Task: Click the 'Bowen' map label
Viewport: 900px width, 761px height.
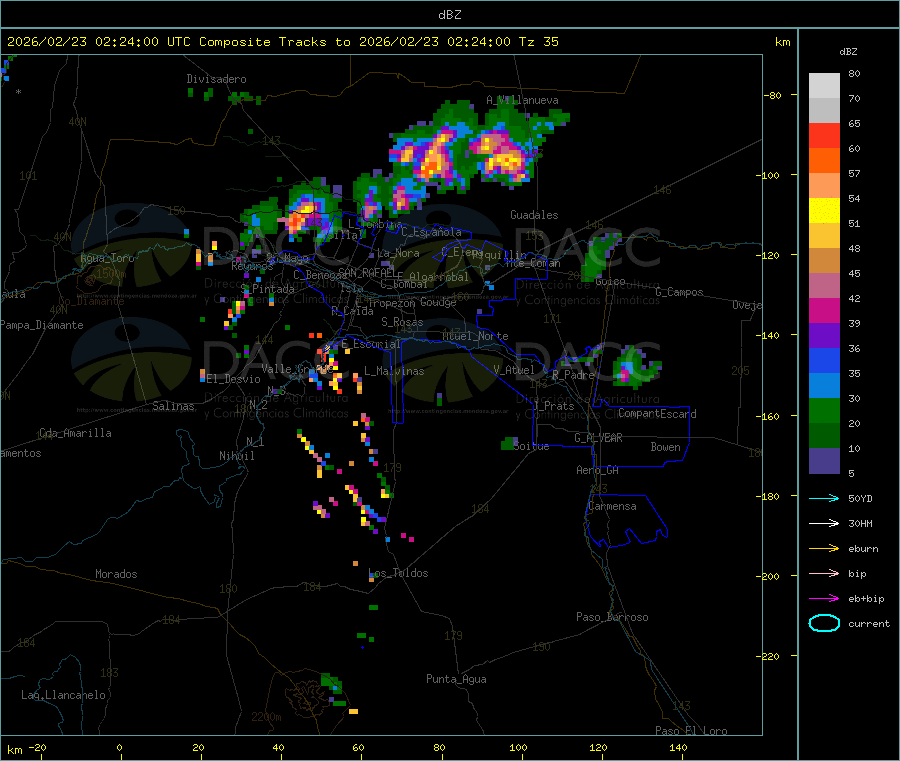Action: 665,447
